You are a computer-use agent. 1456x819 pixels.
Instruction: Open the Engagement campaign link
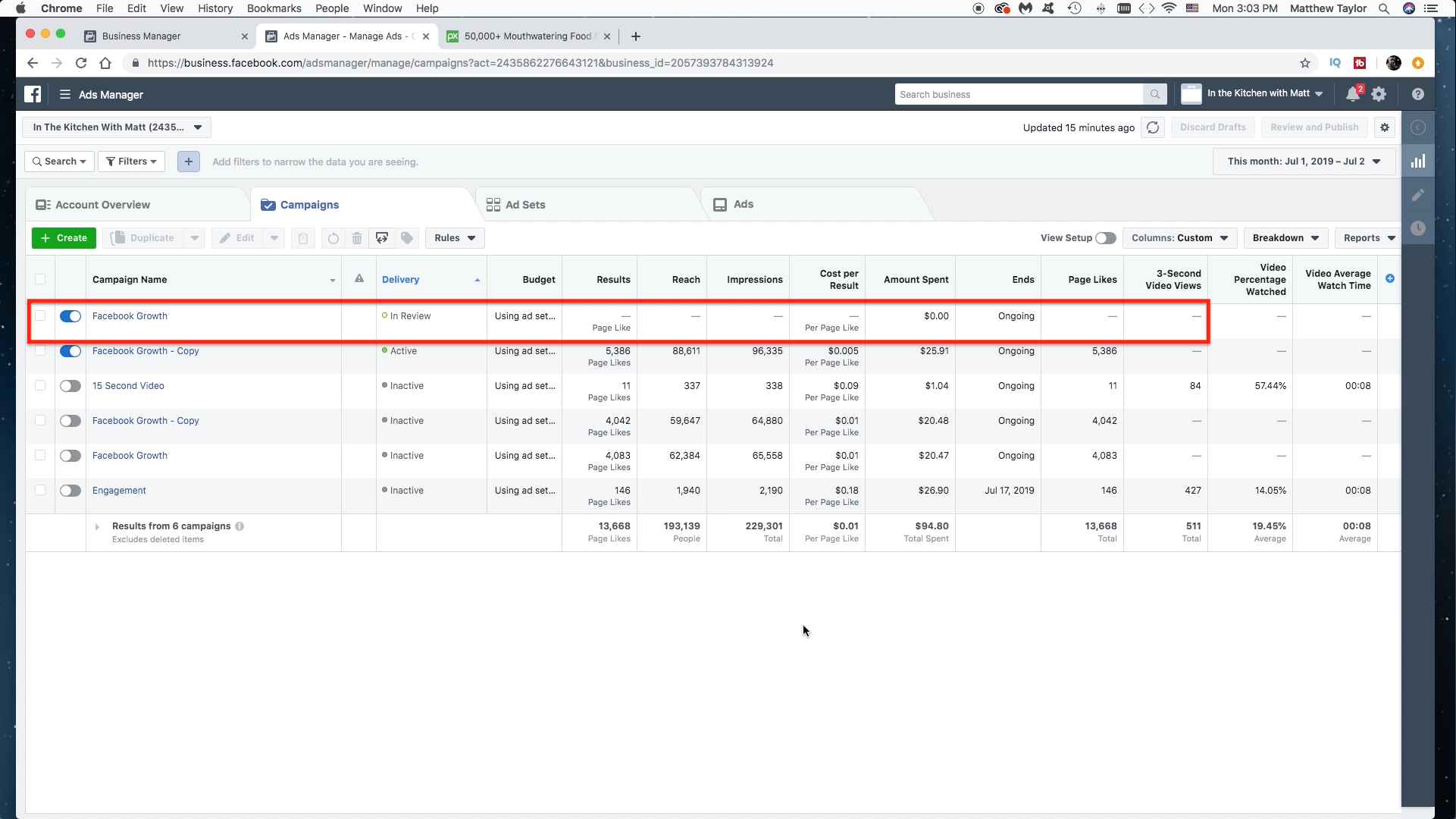[119, 490]
